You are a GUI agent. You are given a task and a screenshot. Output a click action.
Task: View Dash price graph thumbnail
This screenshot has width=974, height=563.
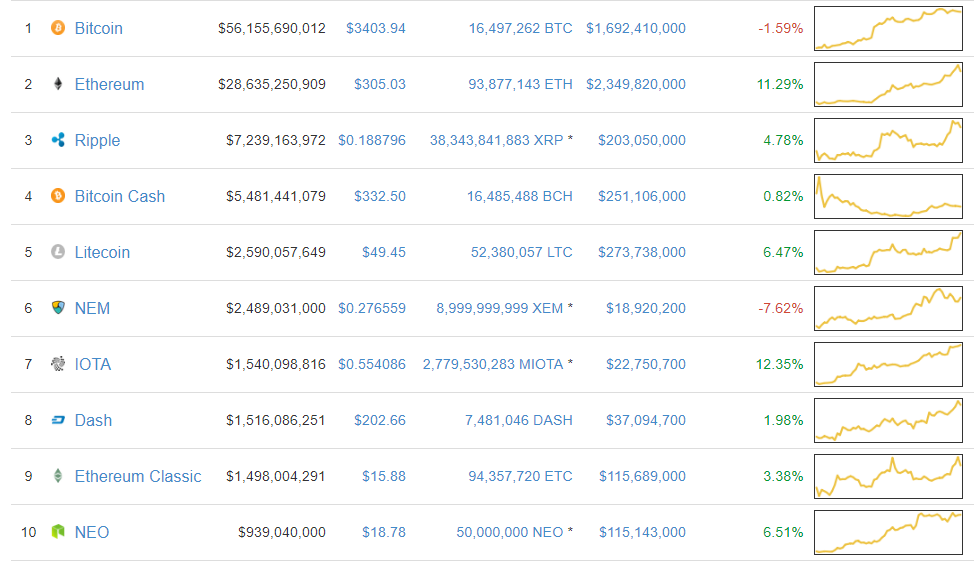tap(888, 420)
